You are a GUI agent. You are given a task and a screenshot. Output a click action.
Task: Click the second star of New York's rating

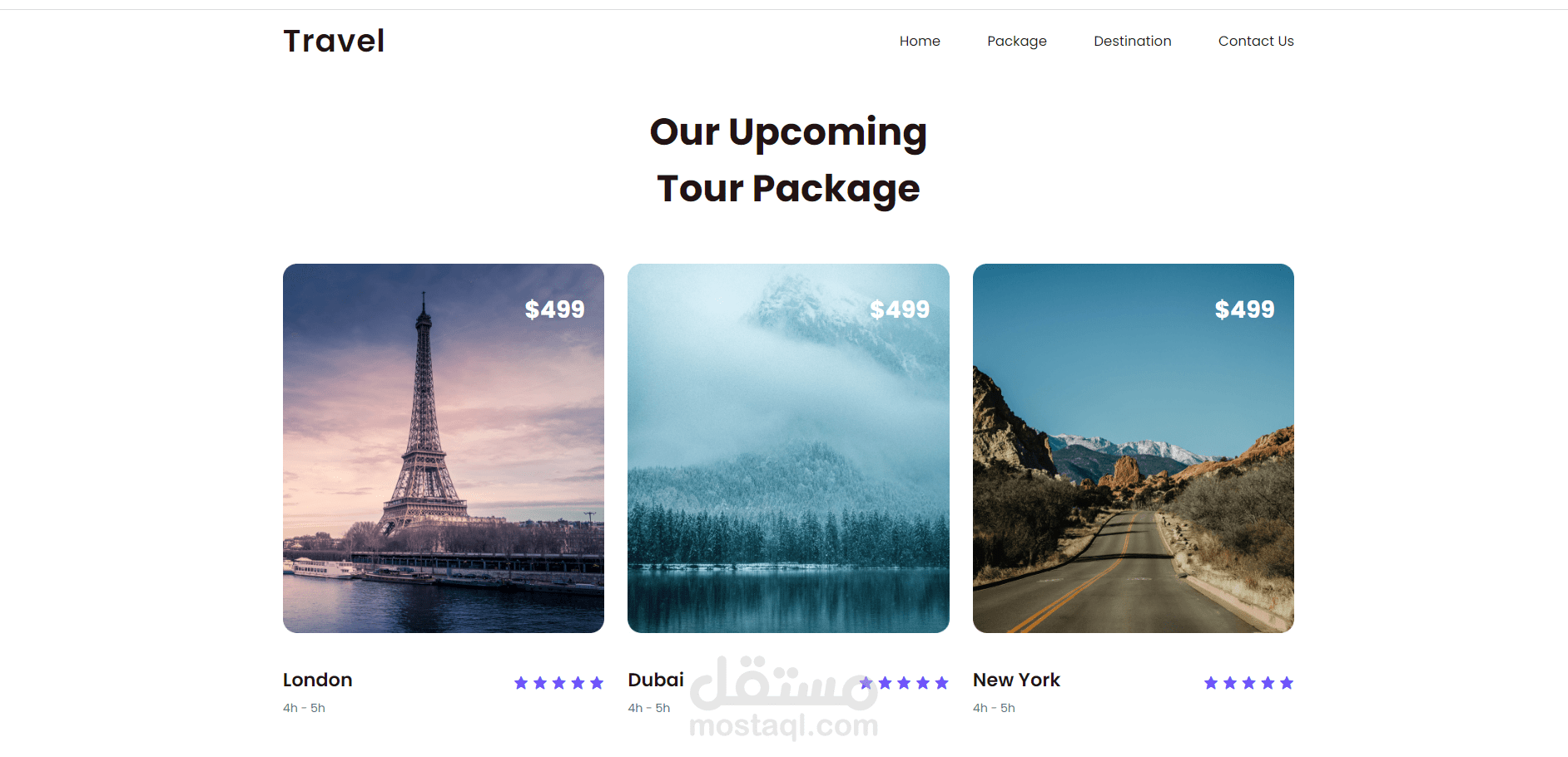click(1230, 683)
